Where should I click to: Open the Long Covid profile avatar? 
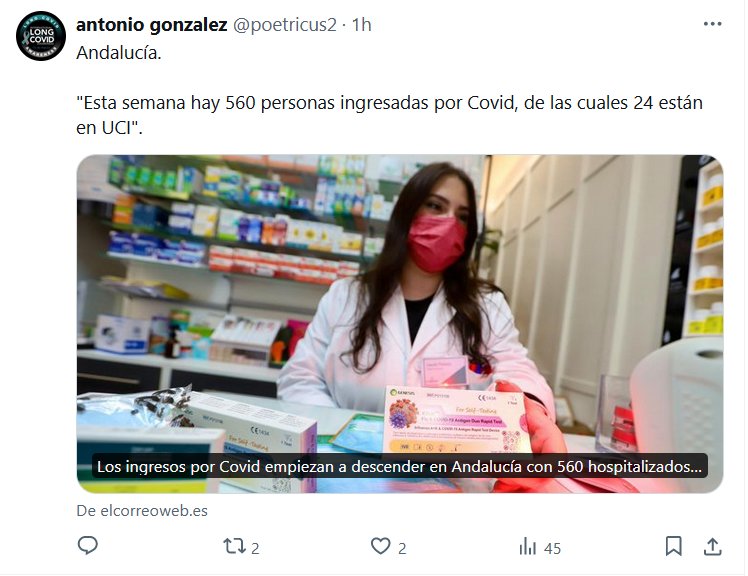[41, 36]
